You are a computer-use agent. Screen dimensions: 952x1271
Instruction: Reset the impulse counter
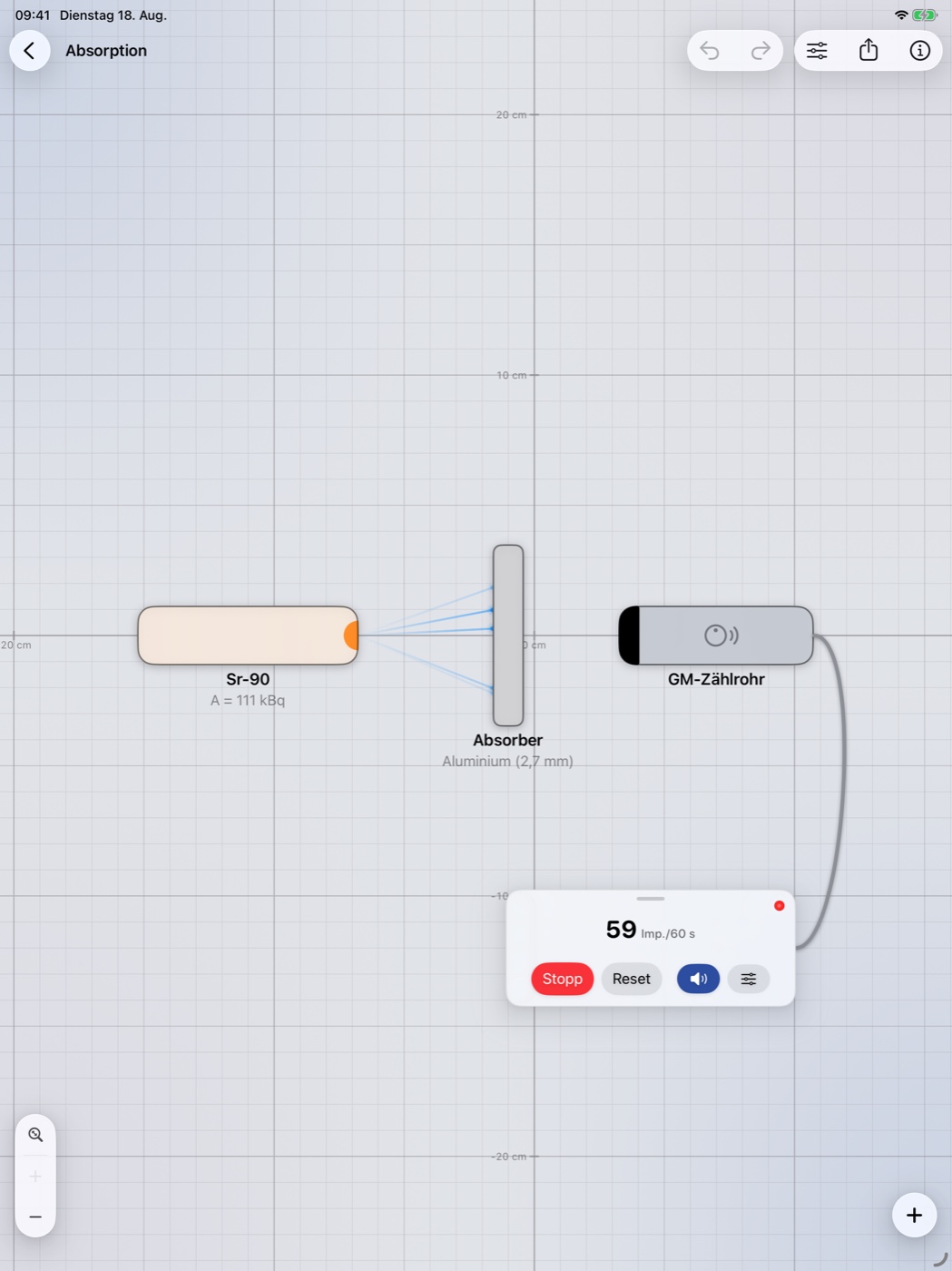(632, 979)
